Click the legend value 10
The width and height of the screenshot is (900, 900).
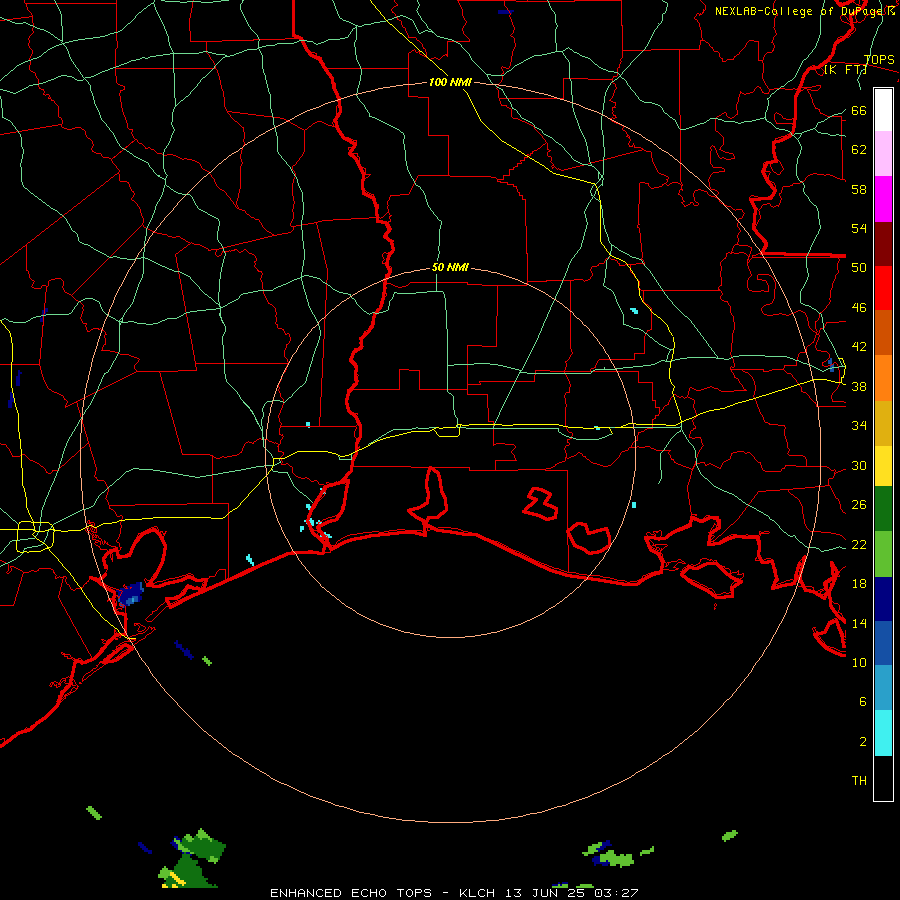(x=859, y=662)
